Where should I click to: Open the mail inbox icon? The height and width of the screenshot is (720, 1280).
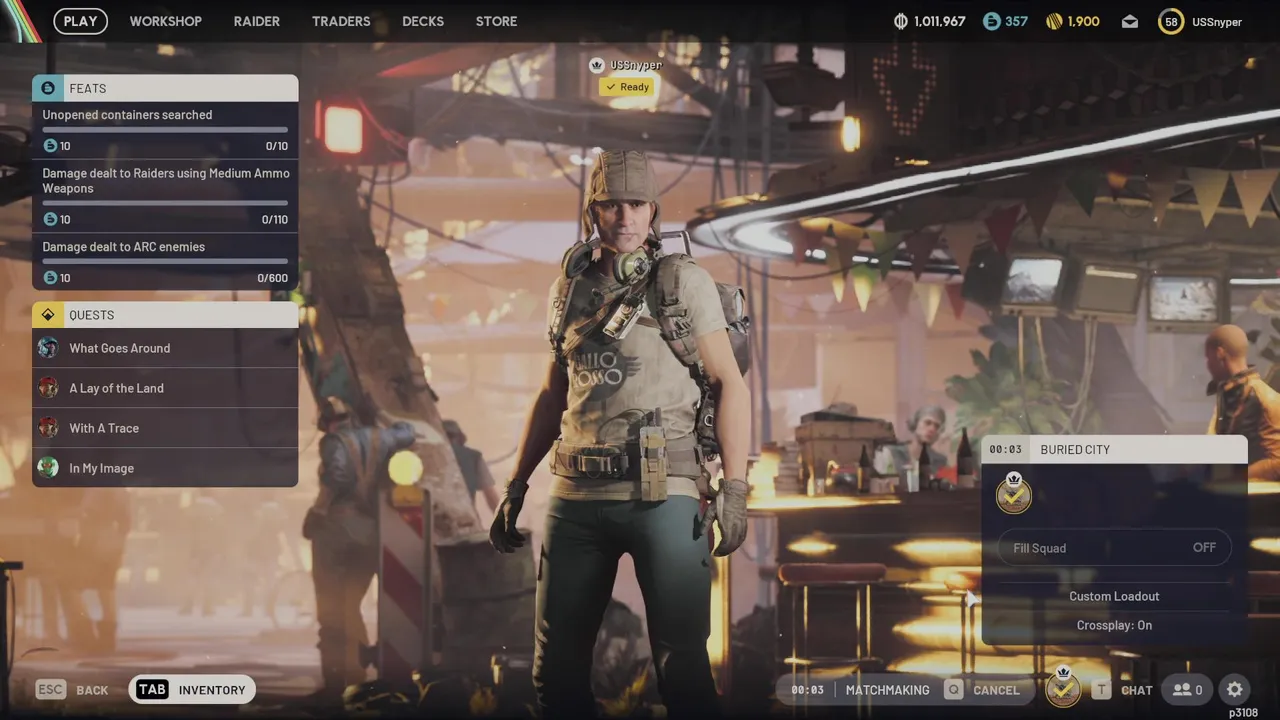point(1130,22)
